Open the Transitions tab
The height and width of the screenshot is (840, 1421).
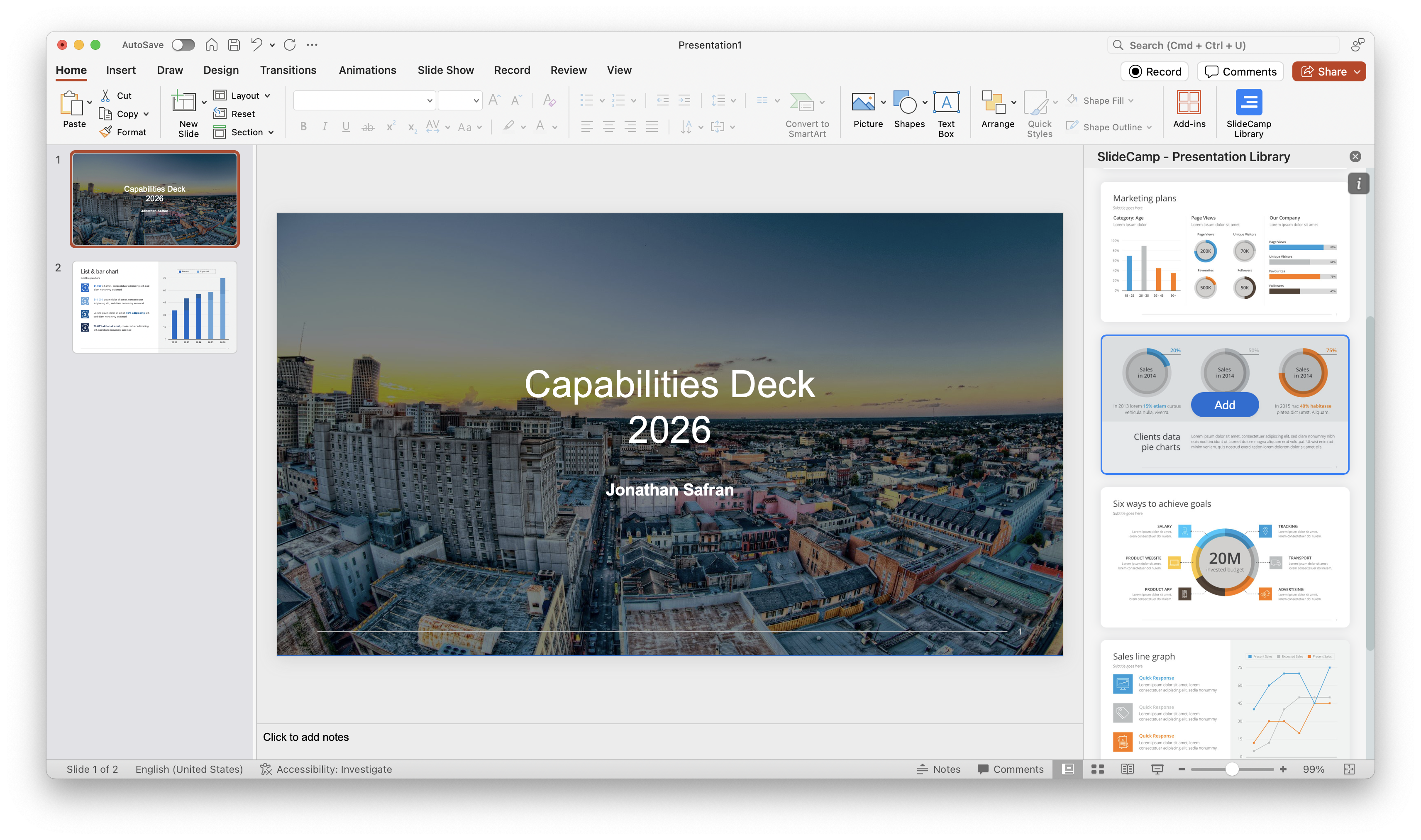point(288,70)
